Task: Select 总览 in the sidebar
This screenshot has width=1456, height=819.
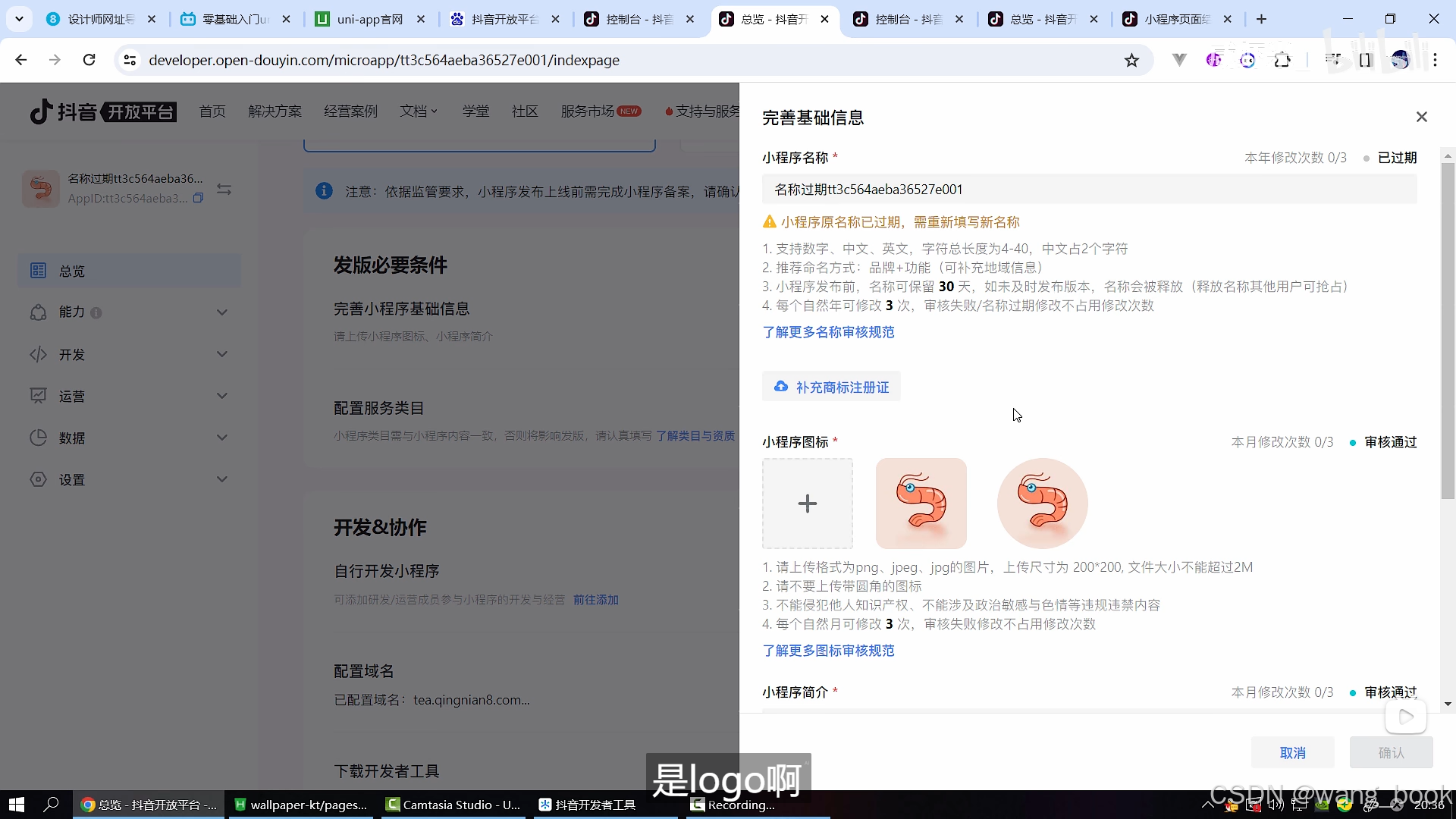Action: 129,271
